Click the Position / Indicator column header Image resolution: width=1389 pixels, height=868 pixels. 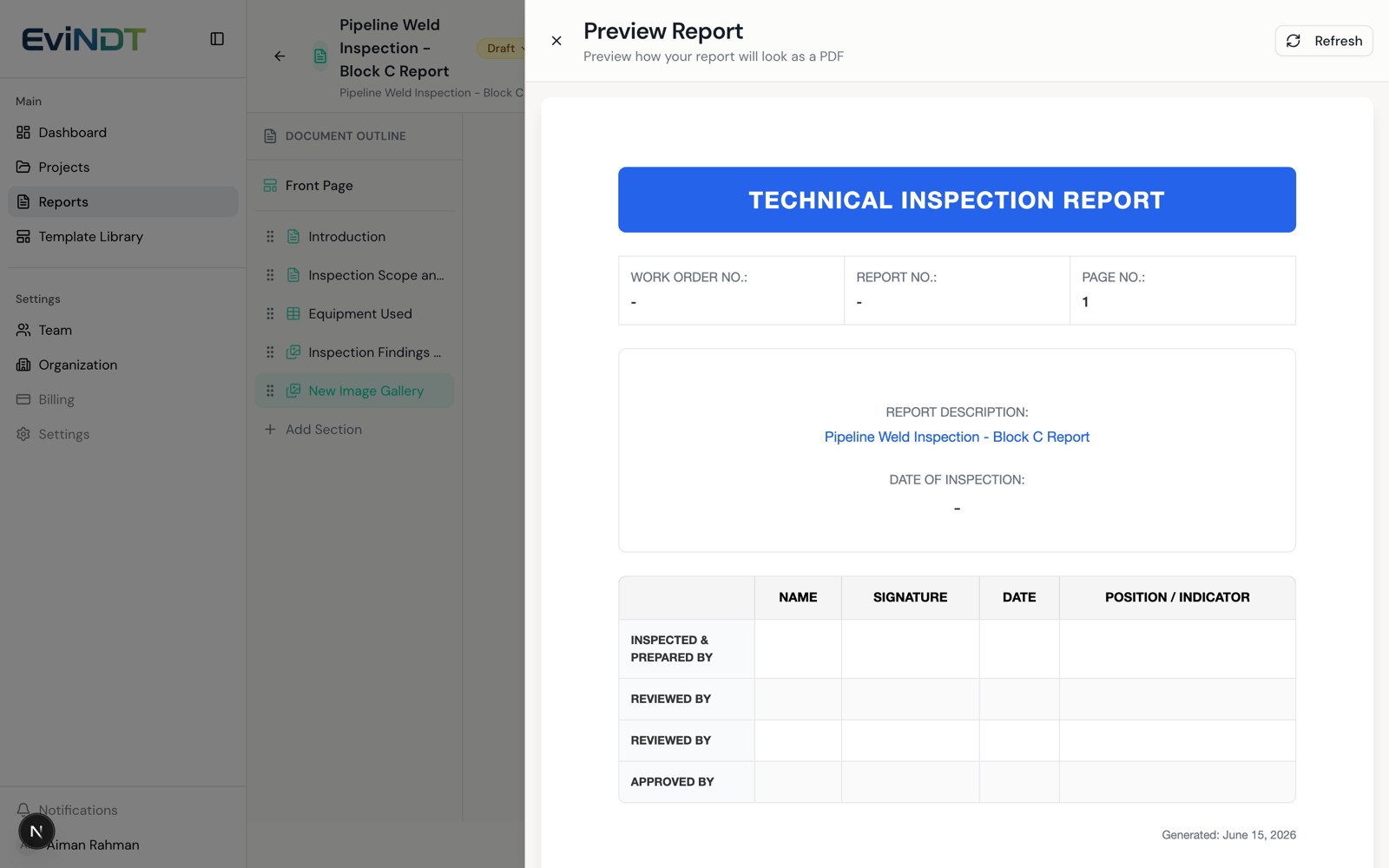(x=1177, y=597)
